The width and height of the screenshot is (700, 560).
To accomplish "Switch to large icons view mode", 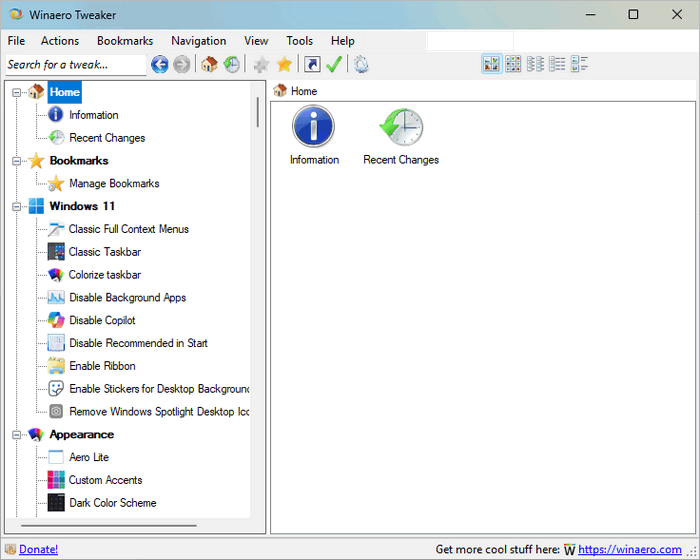I will click(x=492, y=64).
